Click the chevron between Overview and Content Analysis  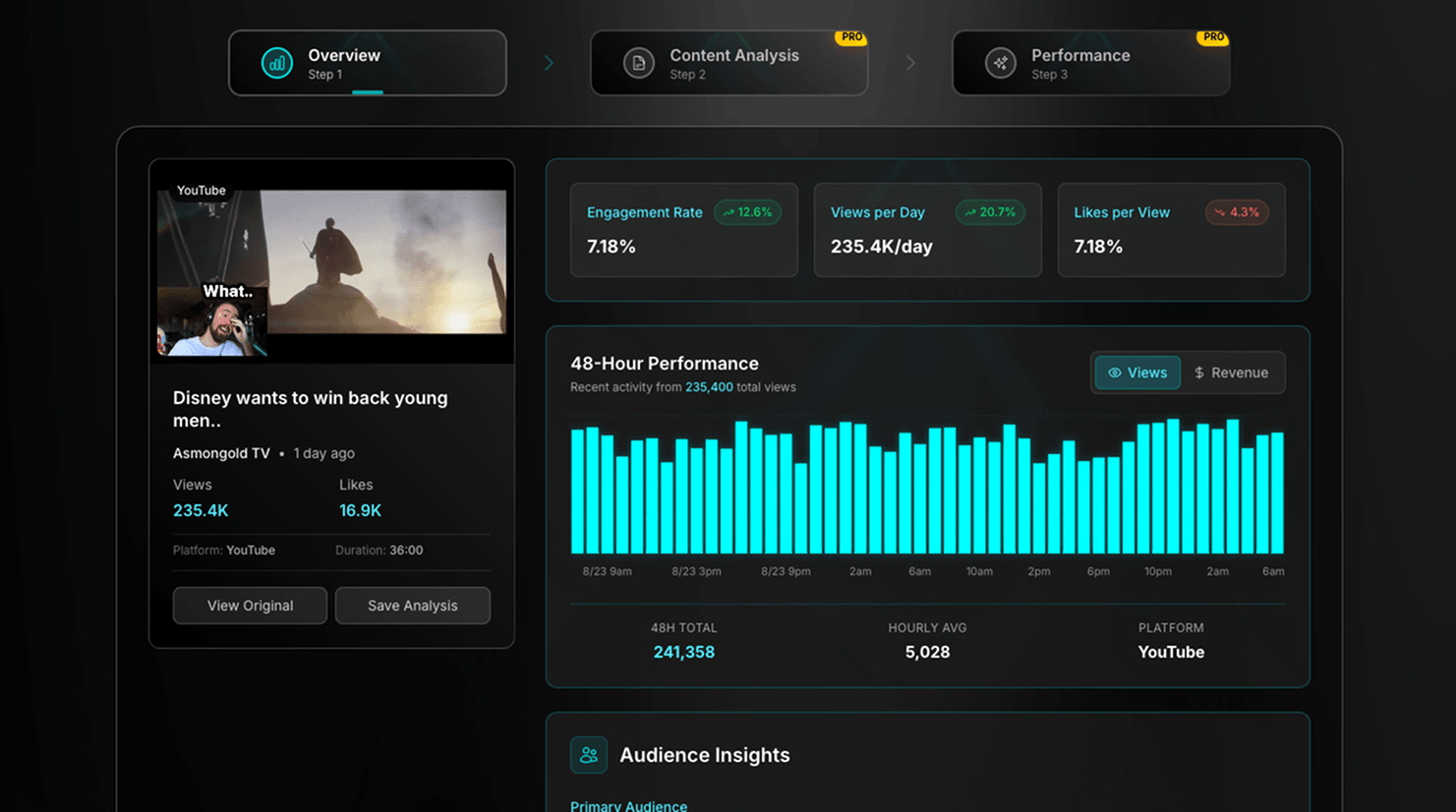coord(549,62)
